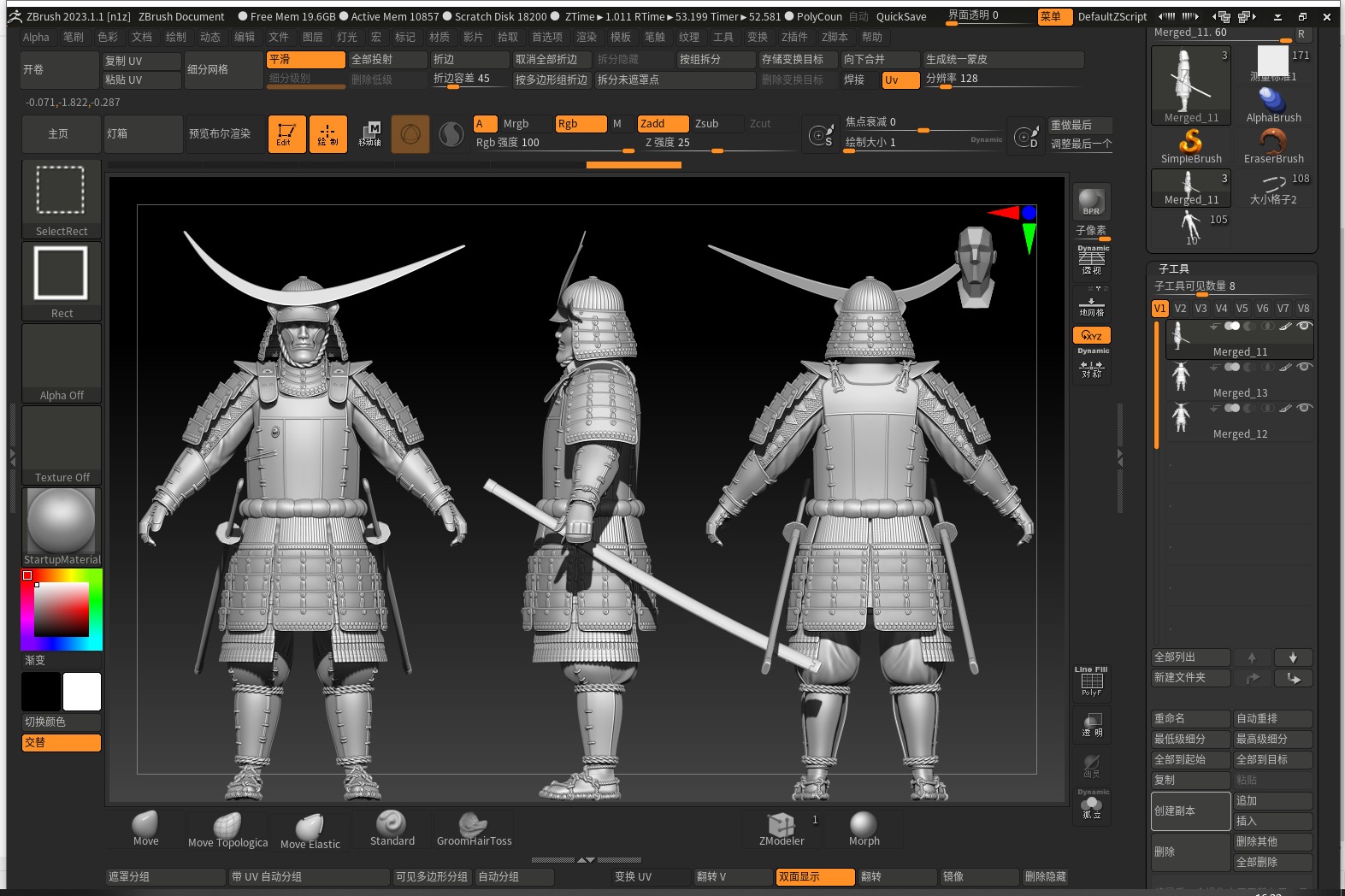Screen dimensions: 1345x896
Task: Move subtool down with down arrow
Action: click(x=1293, y=657)
